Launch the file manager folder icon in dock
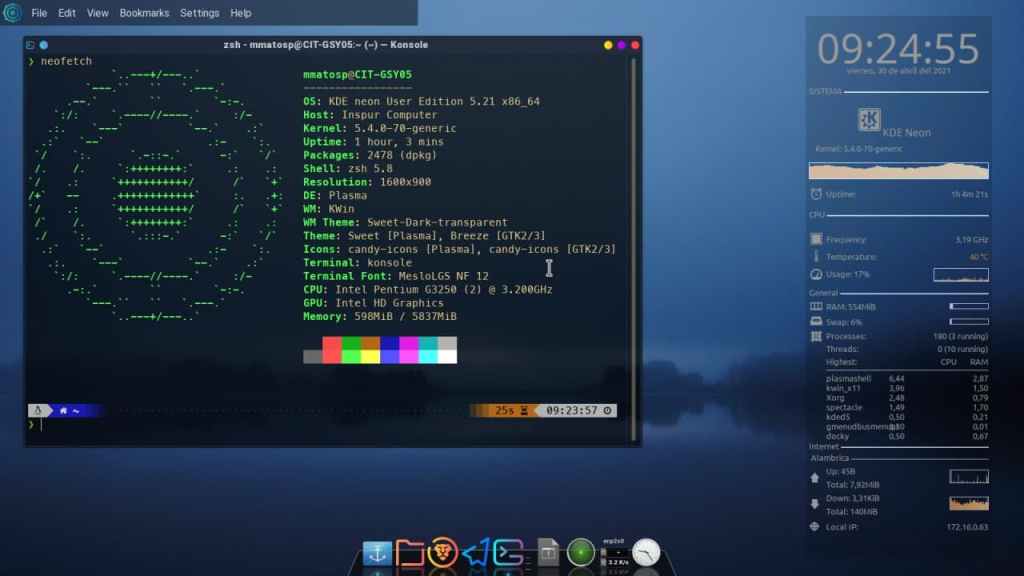Viewport: 1024px width, 576px height. coord(410,553)
